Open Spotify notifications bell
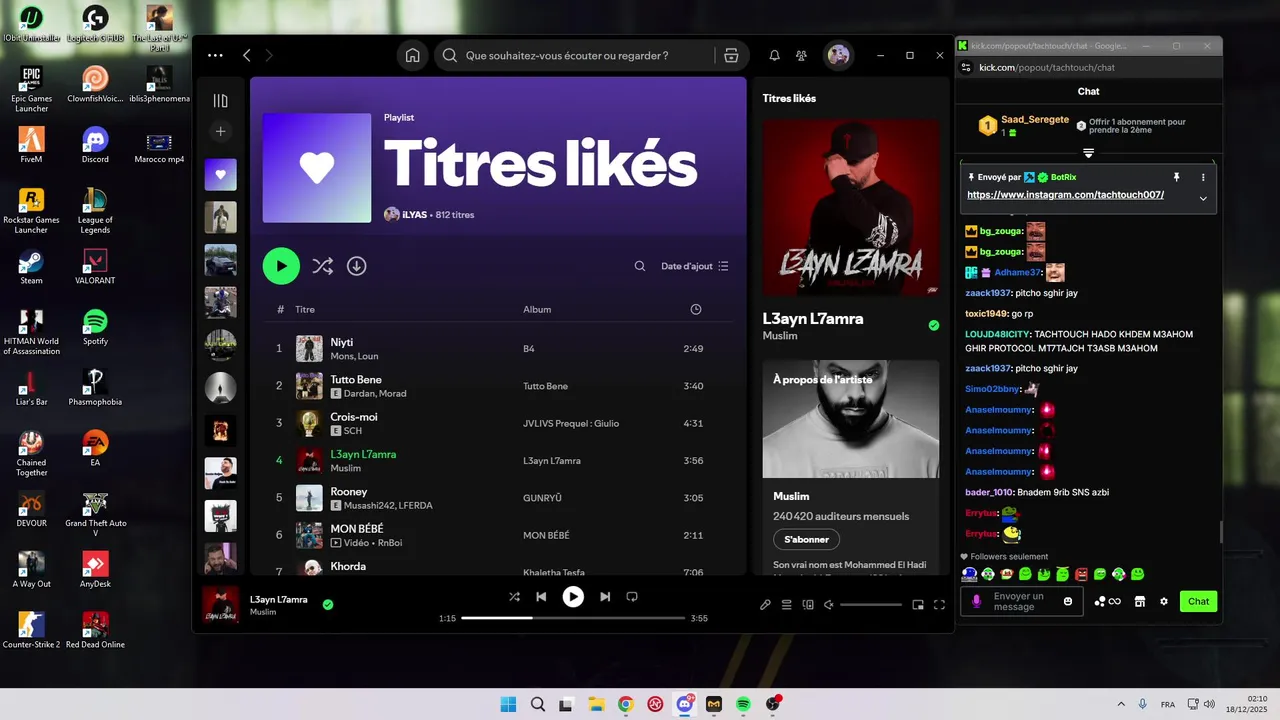This screenshot has height=720, width=1280. pyautogui.click(x=774, y=56)
